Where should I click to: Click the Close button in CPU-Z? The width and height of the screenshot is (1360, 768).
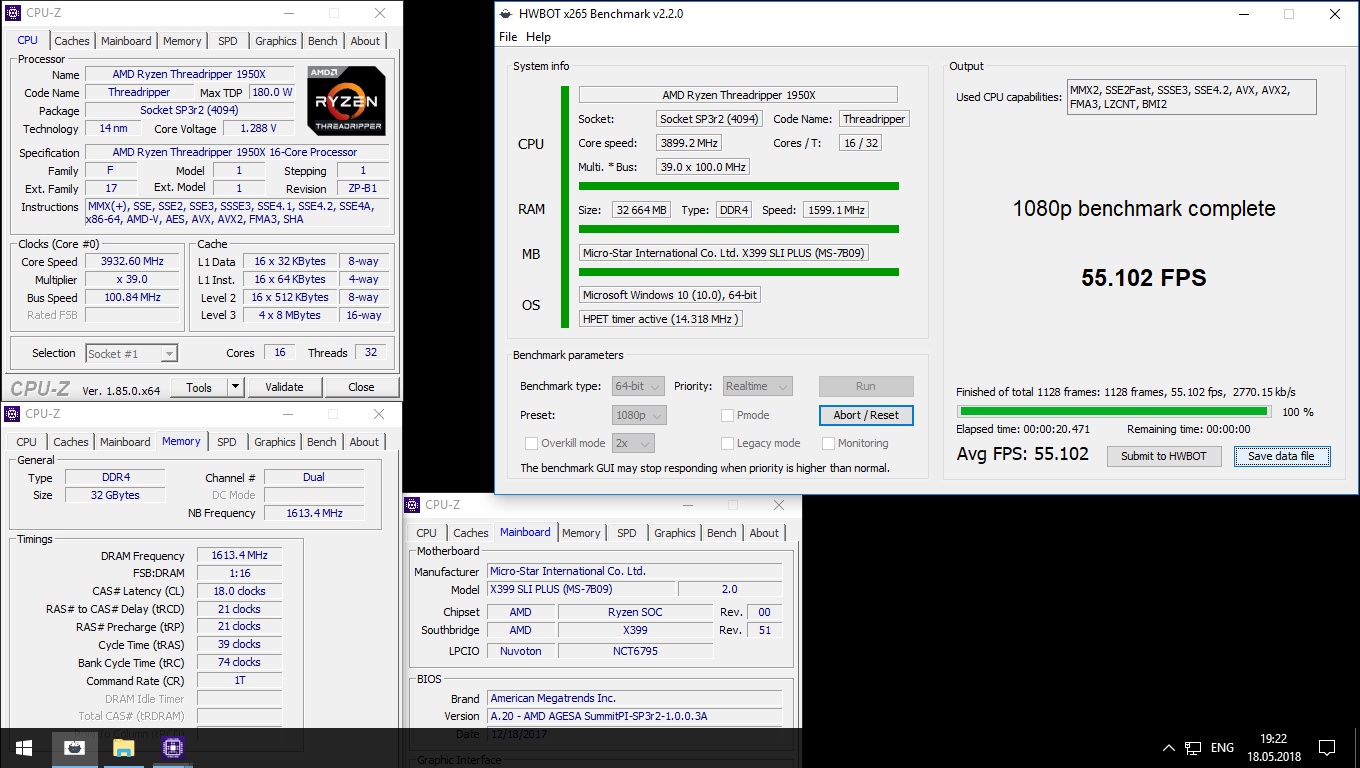[361, 387]
